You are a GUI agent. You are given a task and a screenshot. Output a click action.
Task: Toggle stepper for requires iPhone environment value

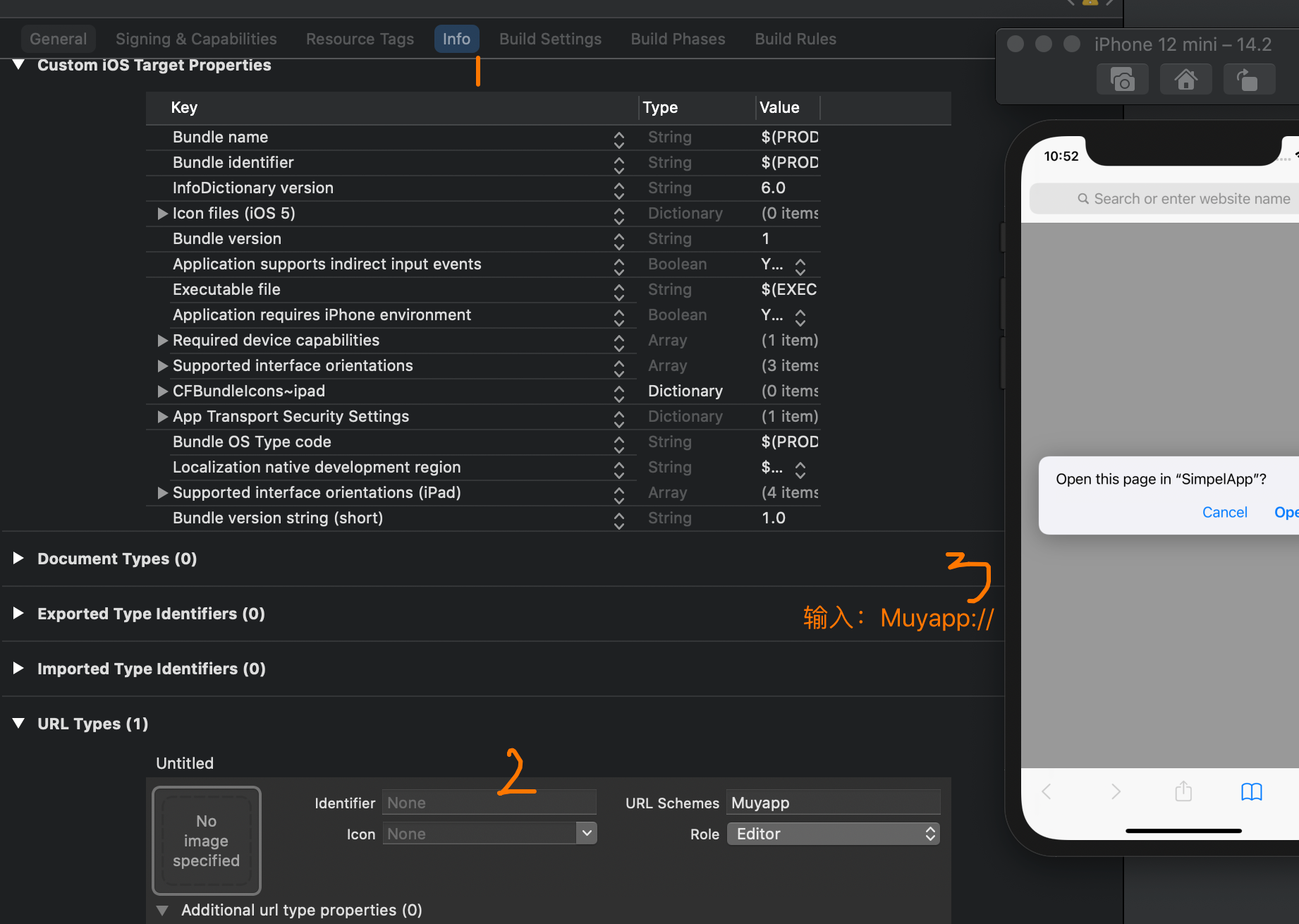pyautogui.click(x=800, y=317)
